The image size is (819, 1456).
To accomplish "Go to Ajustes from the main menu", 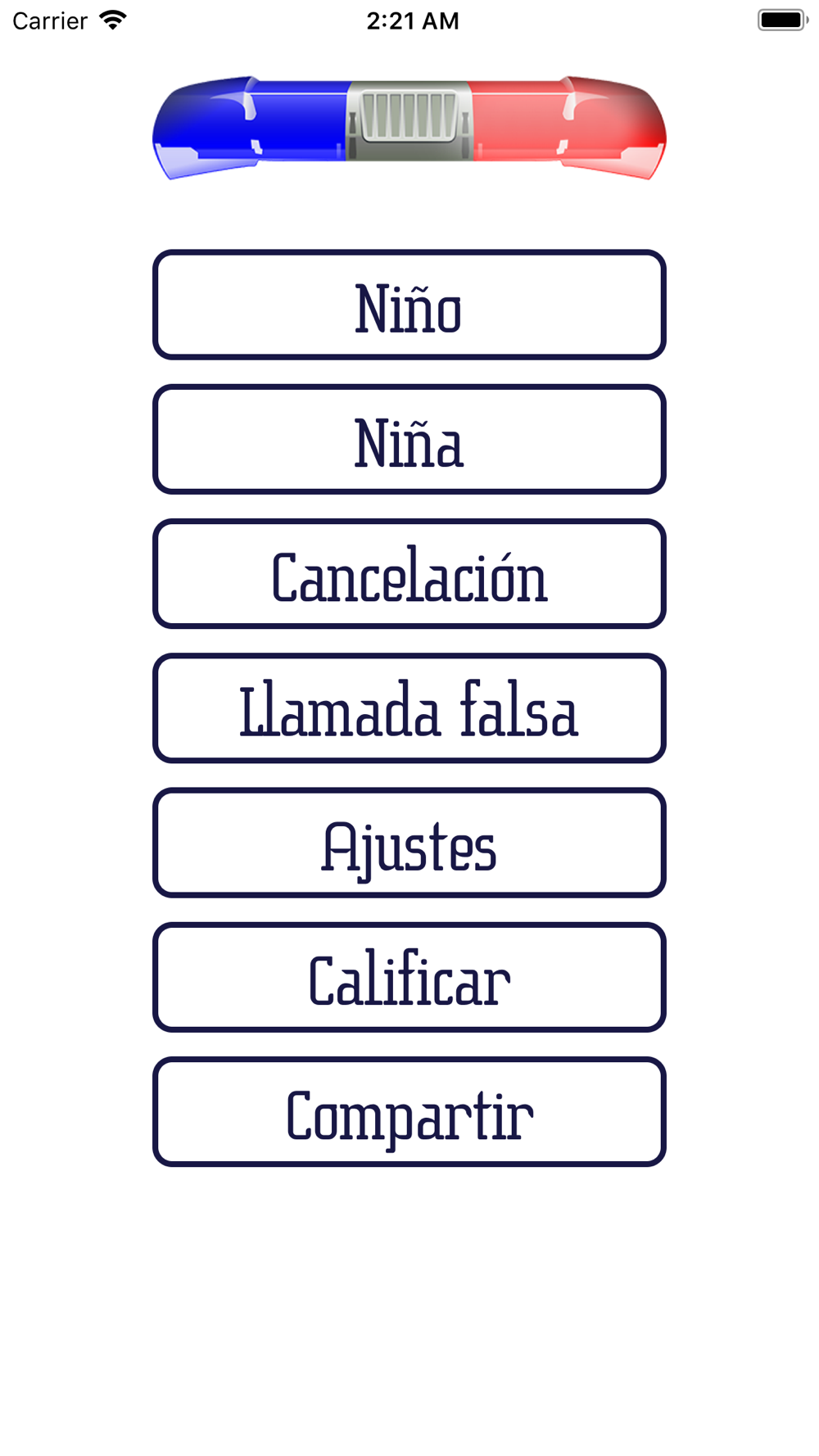I will 409,843.
